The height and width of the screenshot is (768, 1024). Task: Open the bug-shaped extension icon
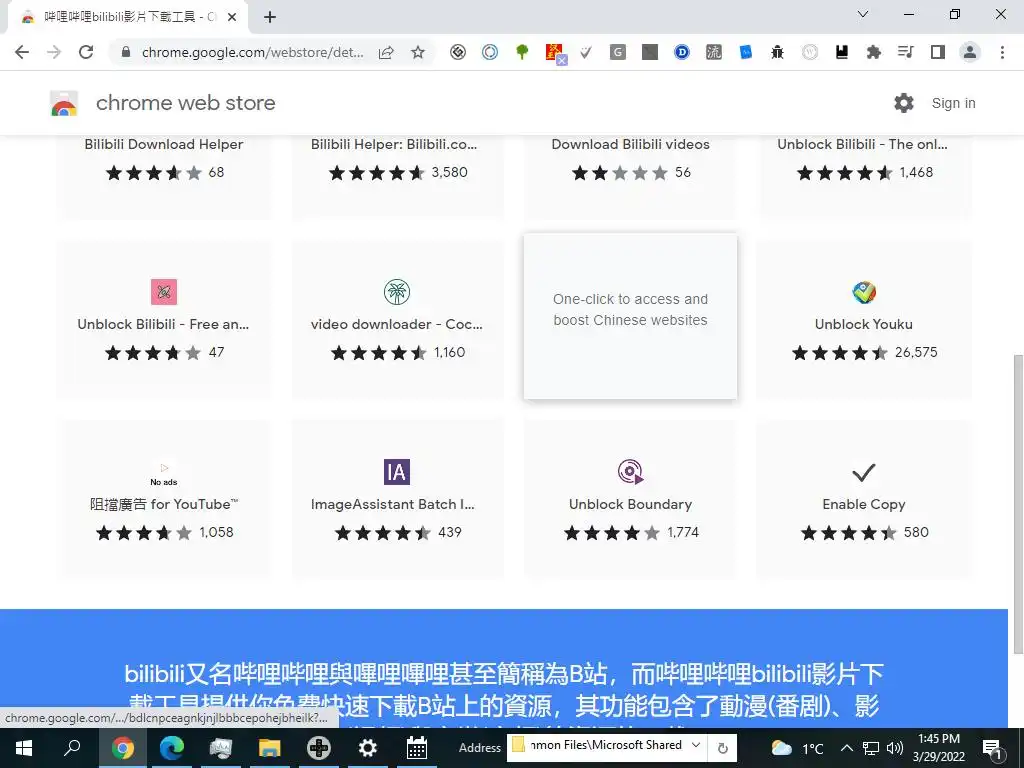pyautogui.click(x=777, y=52)
